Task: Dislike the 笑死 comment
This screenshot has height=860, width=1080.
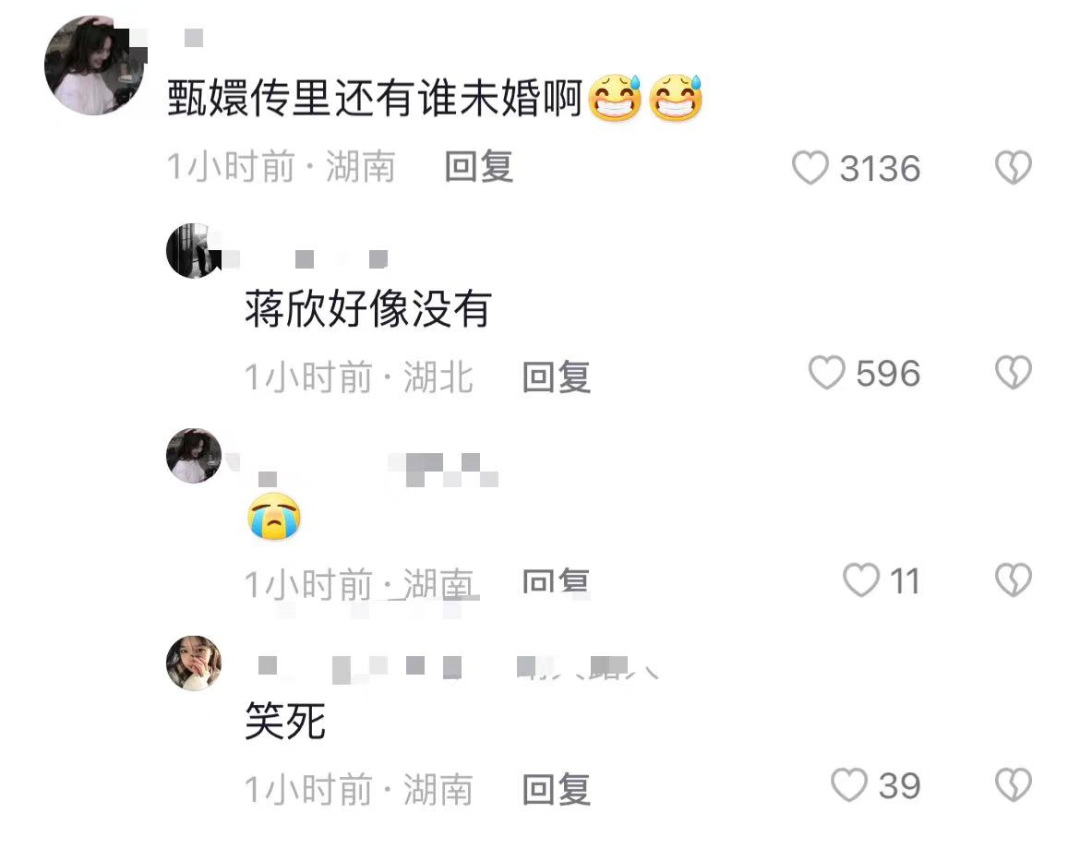Action: [x=1013, y=785]
